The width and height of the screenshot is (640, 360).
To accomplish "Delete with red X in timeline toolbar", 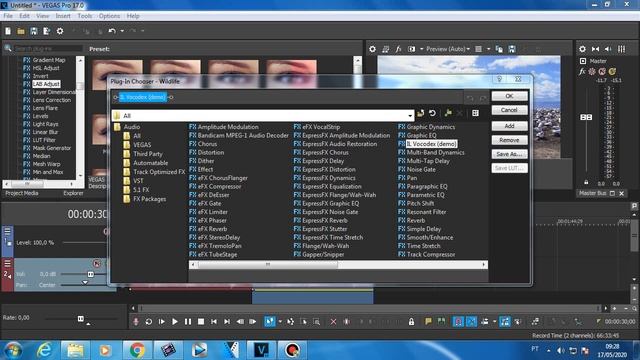I will click(333, 322).
